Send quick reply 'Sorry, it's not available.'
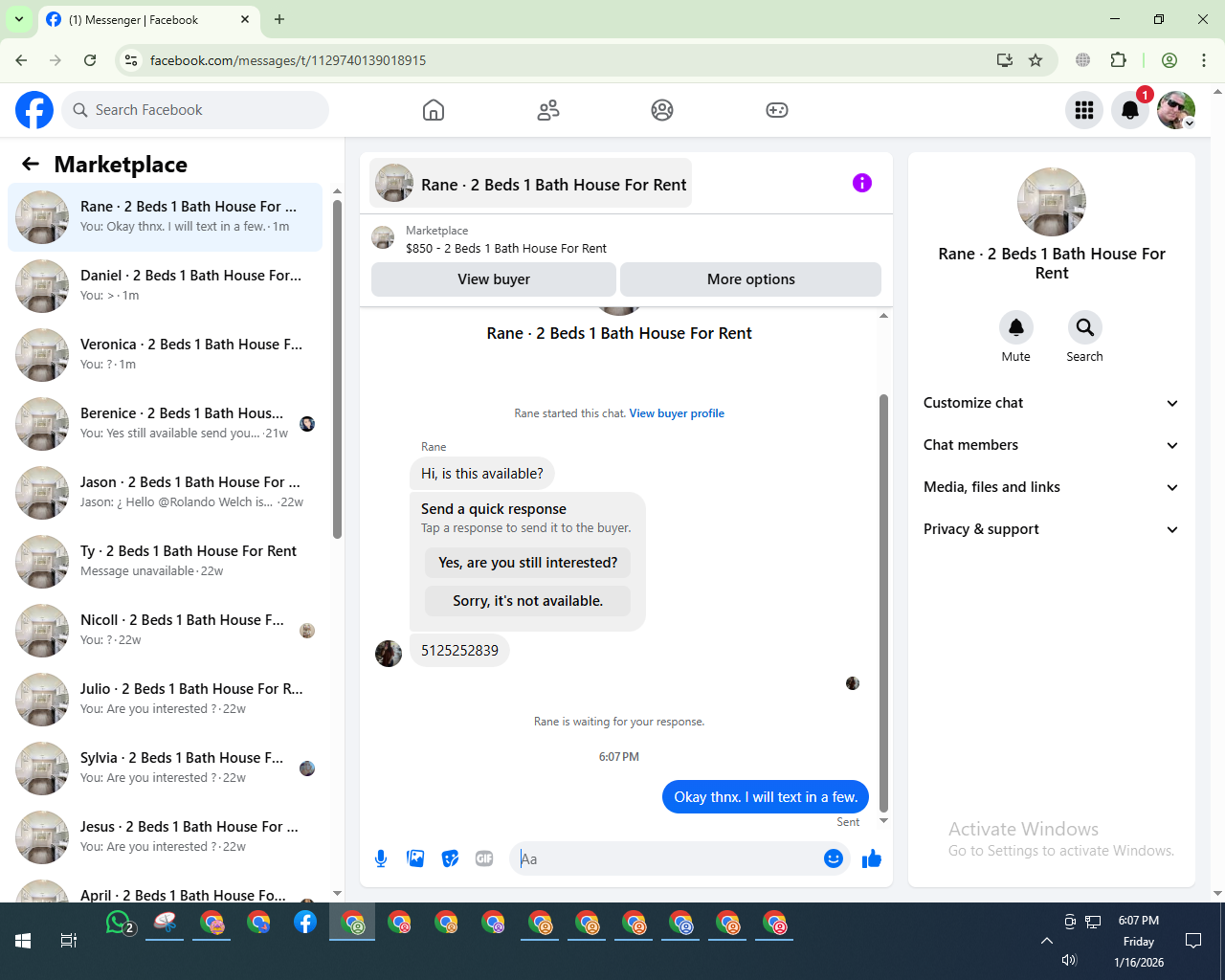The height and width of the screenshot is (980, 1225). coord(527,601)
